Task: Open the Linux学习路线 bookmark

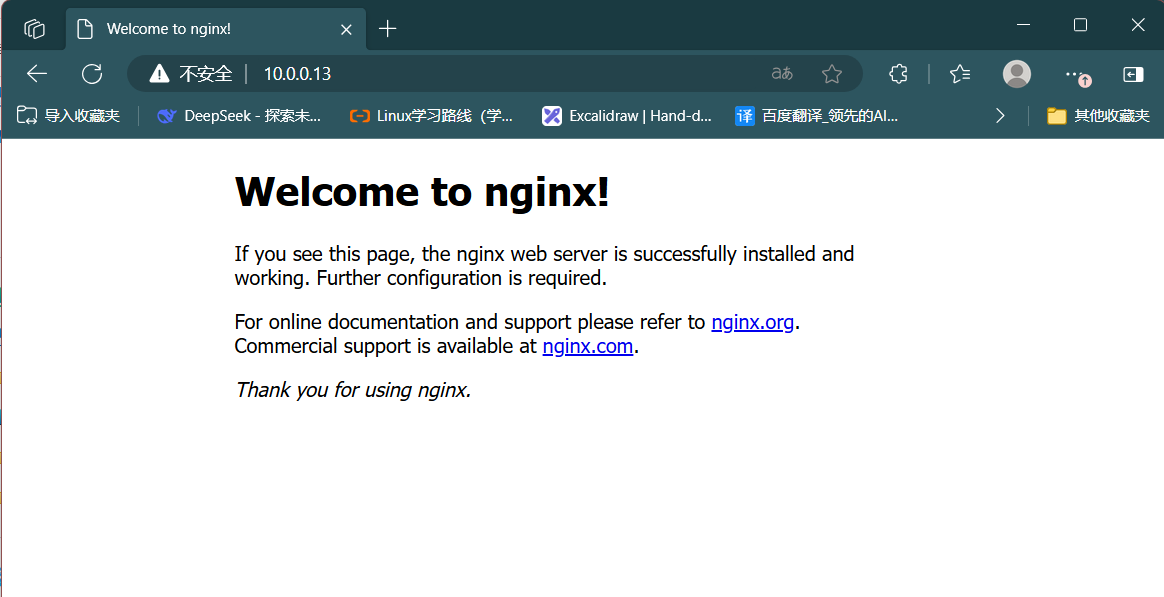Action: pos(431,115)
